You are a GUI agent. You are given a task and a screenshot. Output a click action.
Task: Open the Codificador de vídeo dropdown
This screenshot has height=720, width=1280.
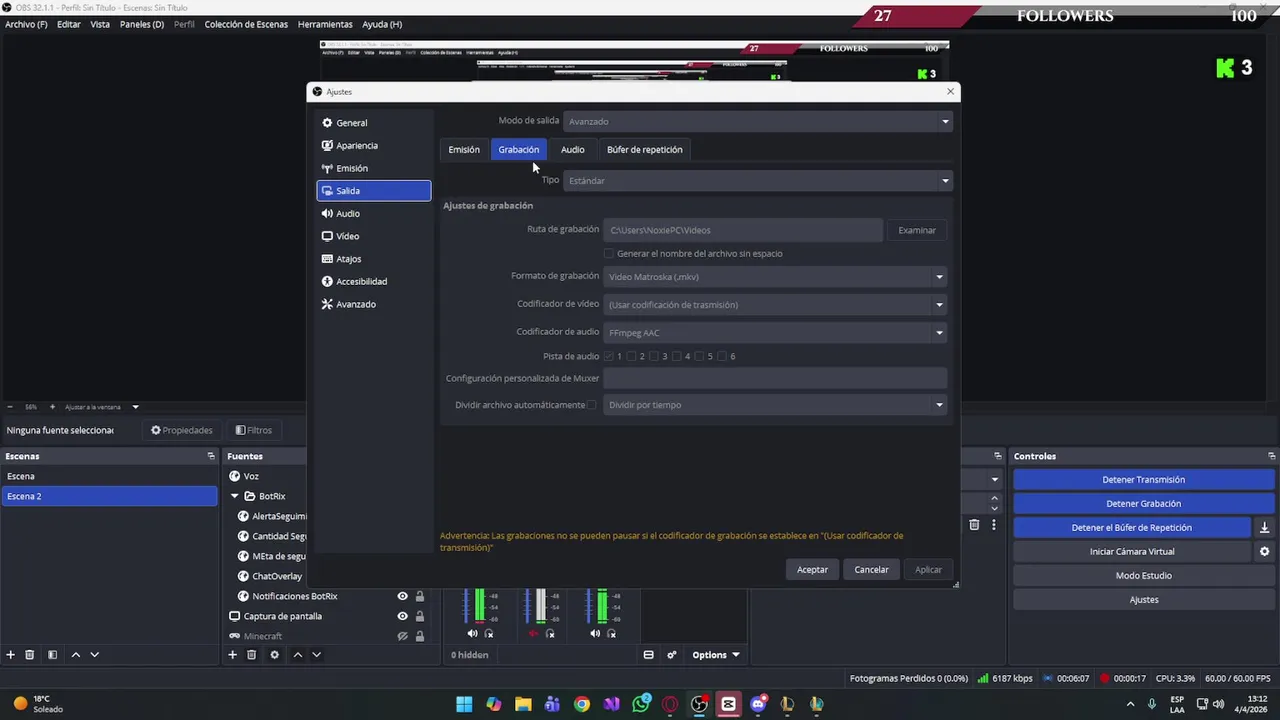(775, 305)
